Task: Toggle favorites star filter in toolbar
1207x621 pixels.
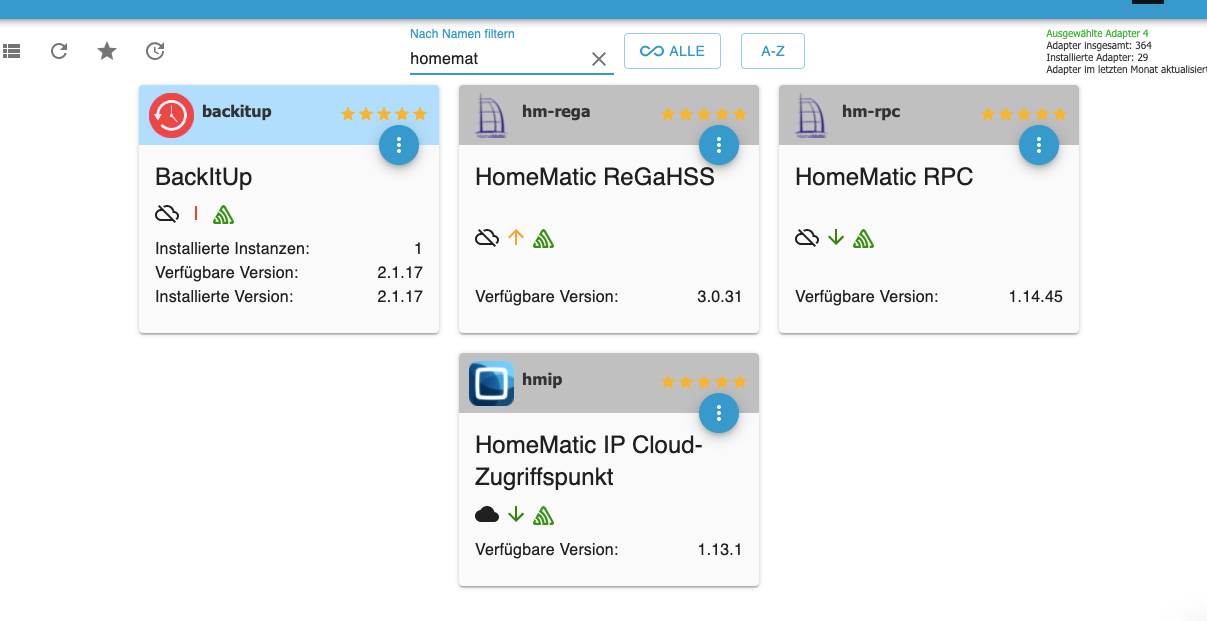Action: coord(107,50)
